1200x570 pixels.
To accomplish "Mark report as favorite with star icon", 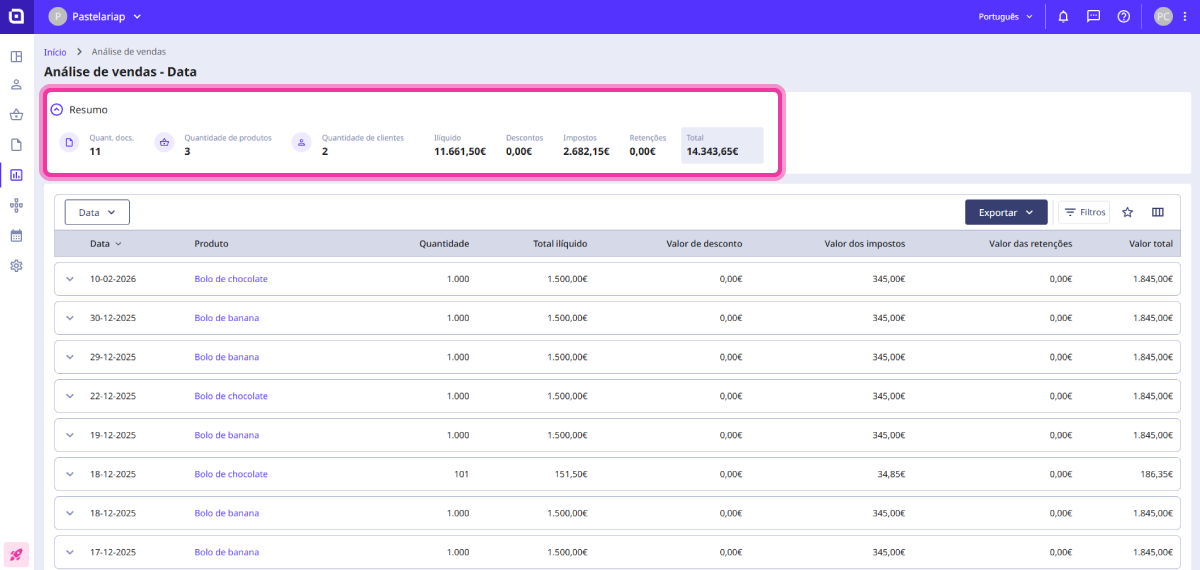I will coord(1127,212).
